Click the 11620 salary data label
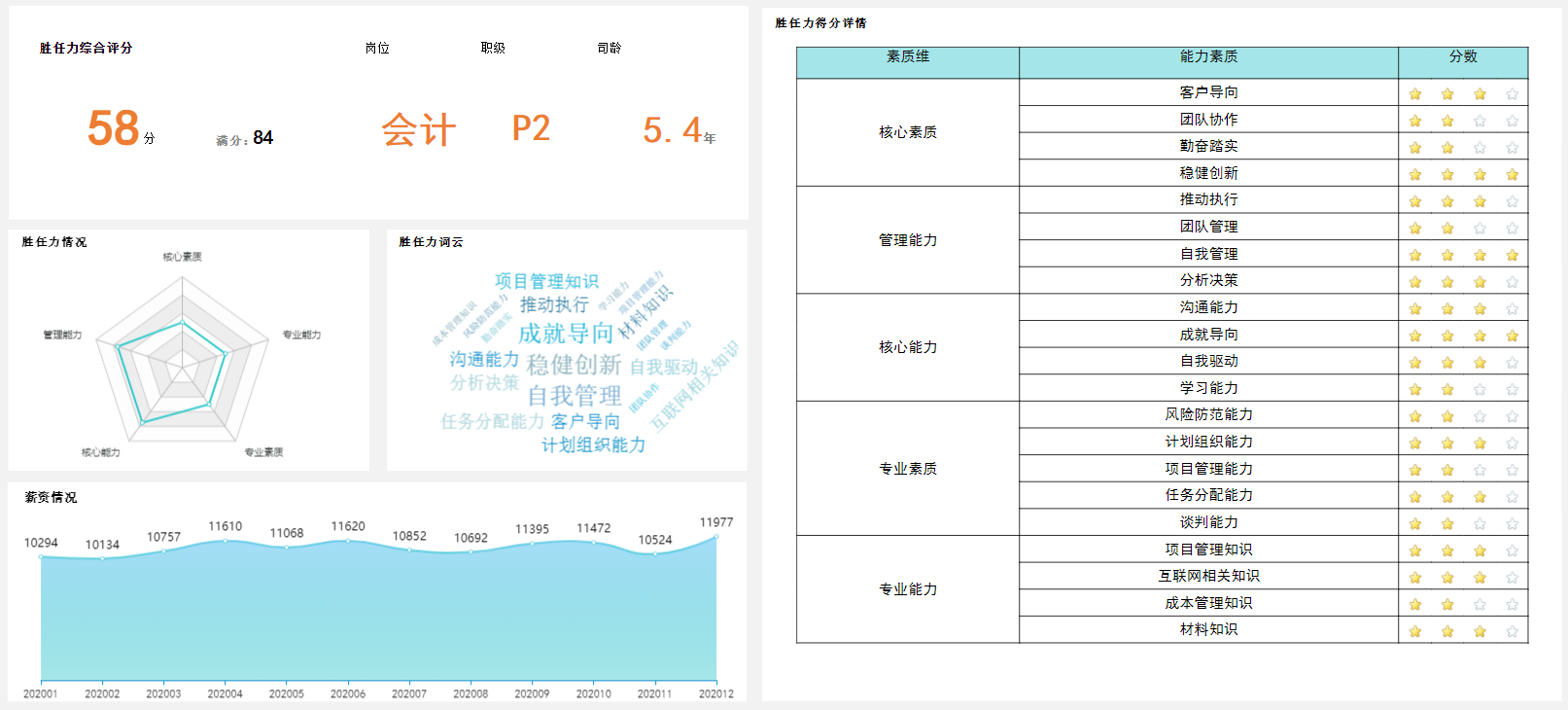This screenshot has width=1568, height=710. [348, 526]
